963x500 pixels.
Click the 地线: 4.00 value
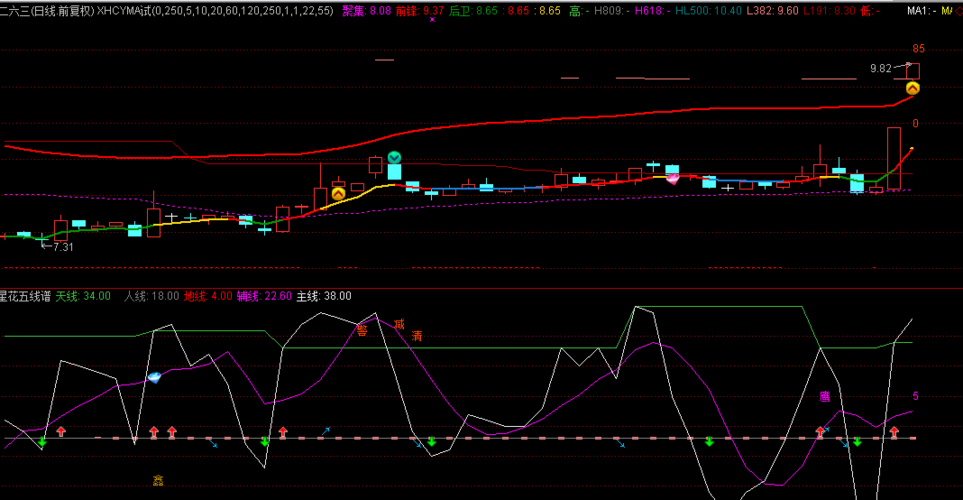point(208,296)
